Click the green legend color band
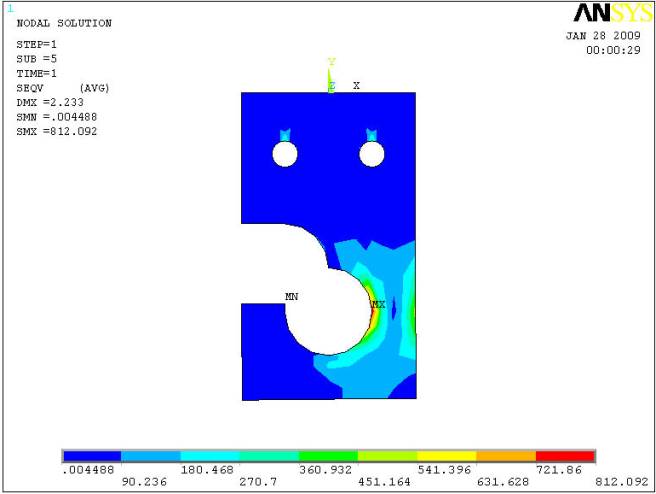 [x=328, y=456]
